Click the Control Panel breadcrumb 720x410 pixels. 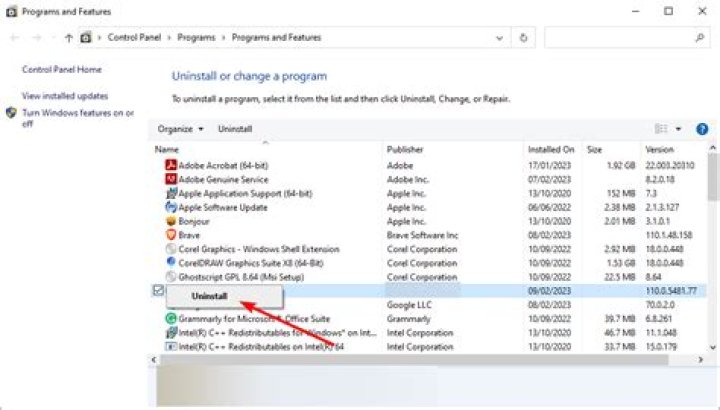pos(134,38)
